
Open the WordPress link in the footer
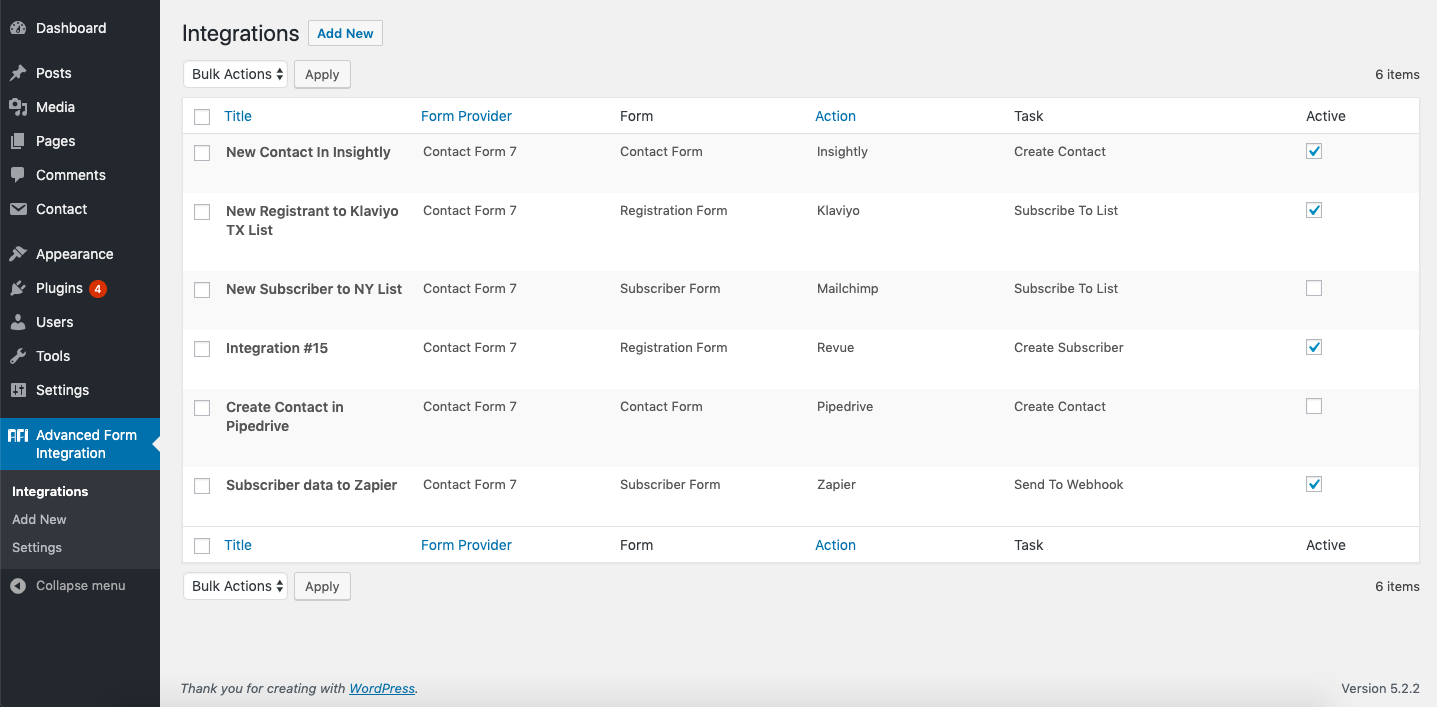[x=382, y=688]
